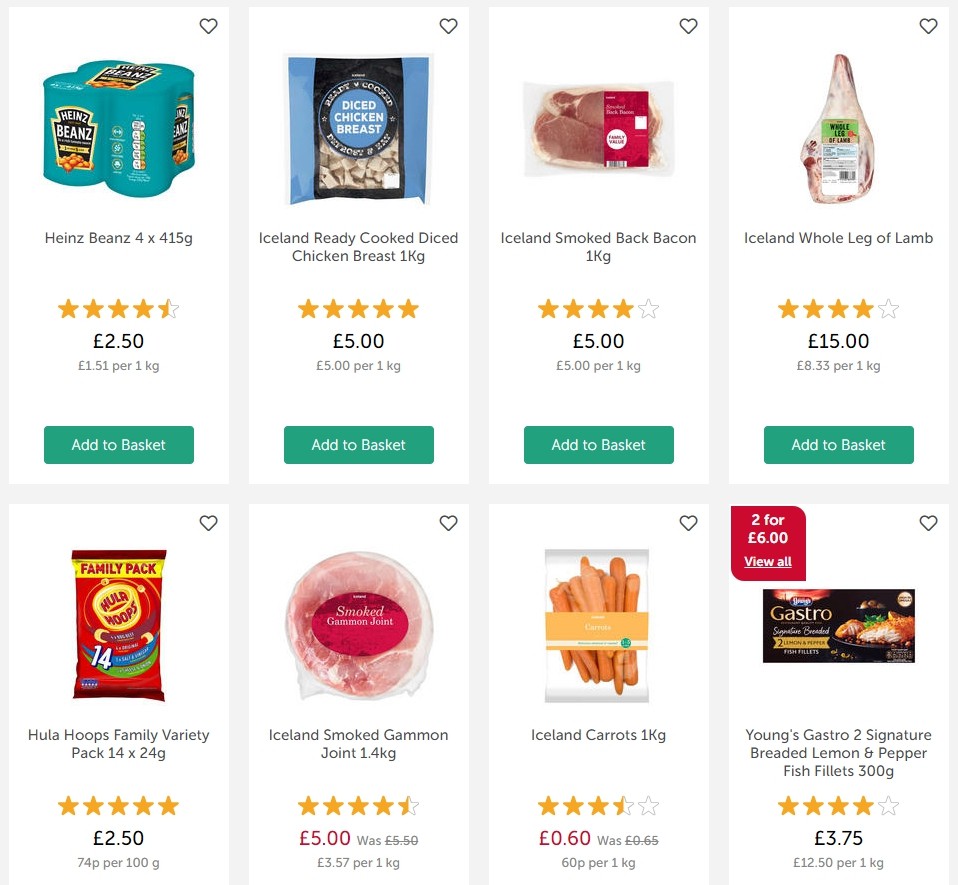Click the heart icon on Young's Gastro fillets

tap(928, 523)
